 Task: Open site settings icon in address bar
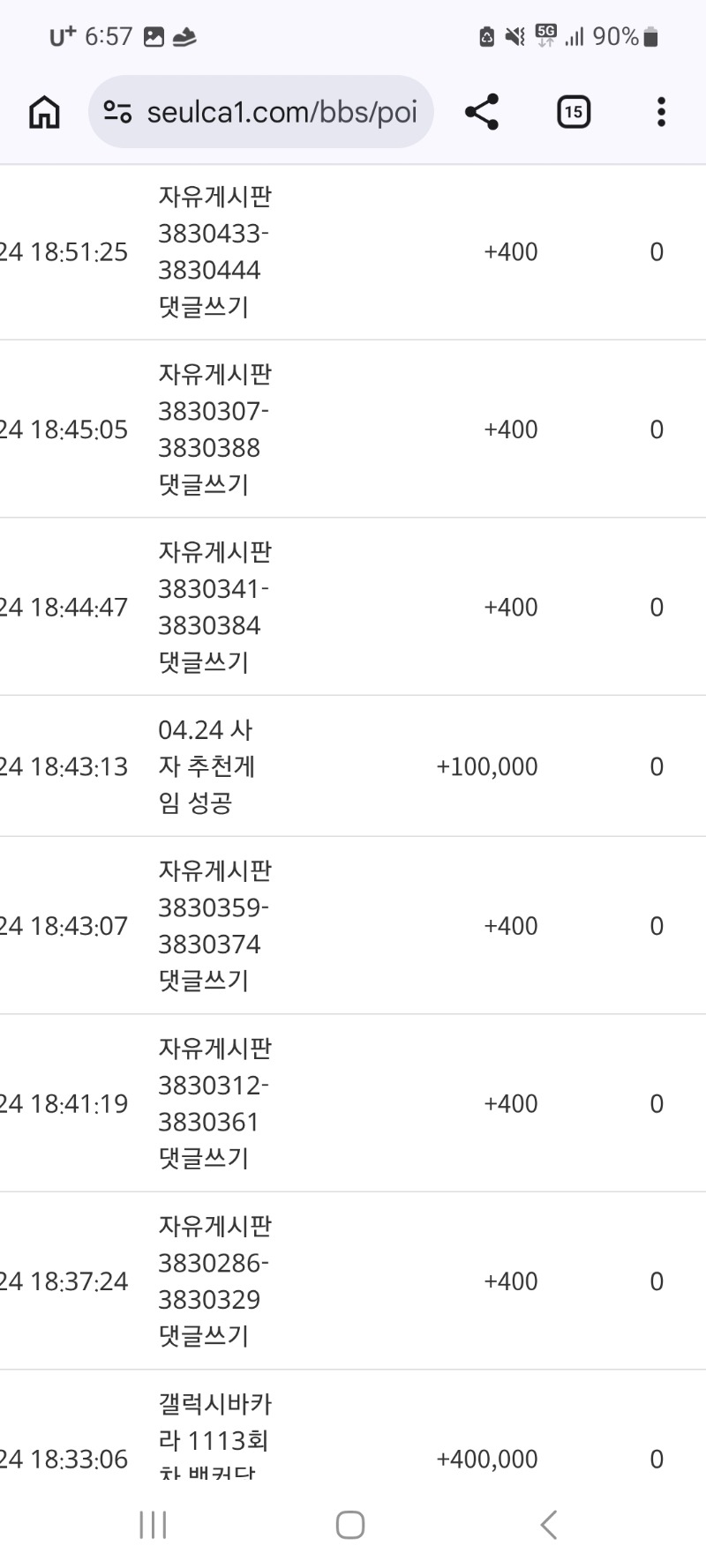pos(117,112)
